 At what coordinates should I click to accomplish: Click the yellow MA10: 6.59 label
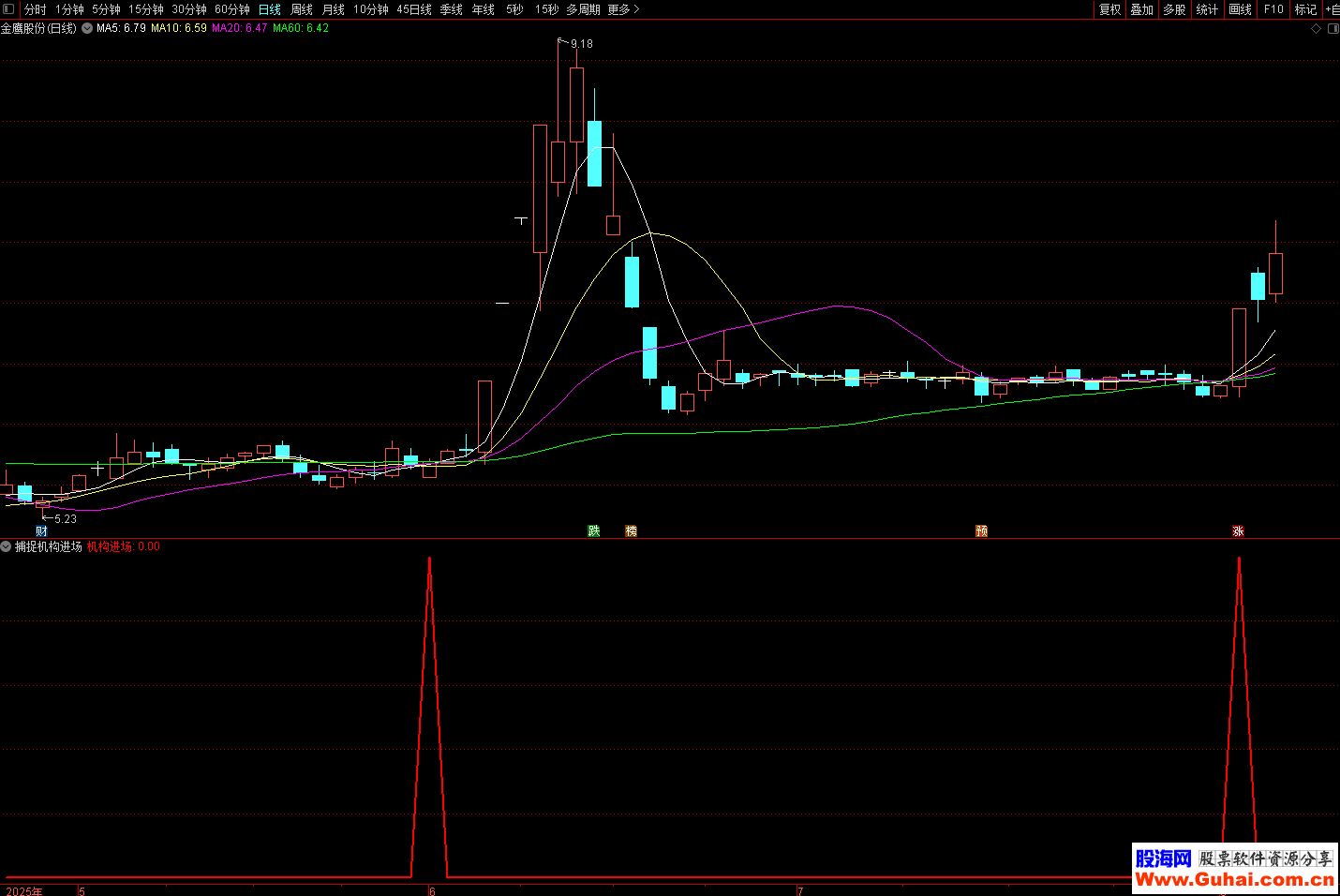pos(179,28)
